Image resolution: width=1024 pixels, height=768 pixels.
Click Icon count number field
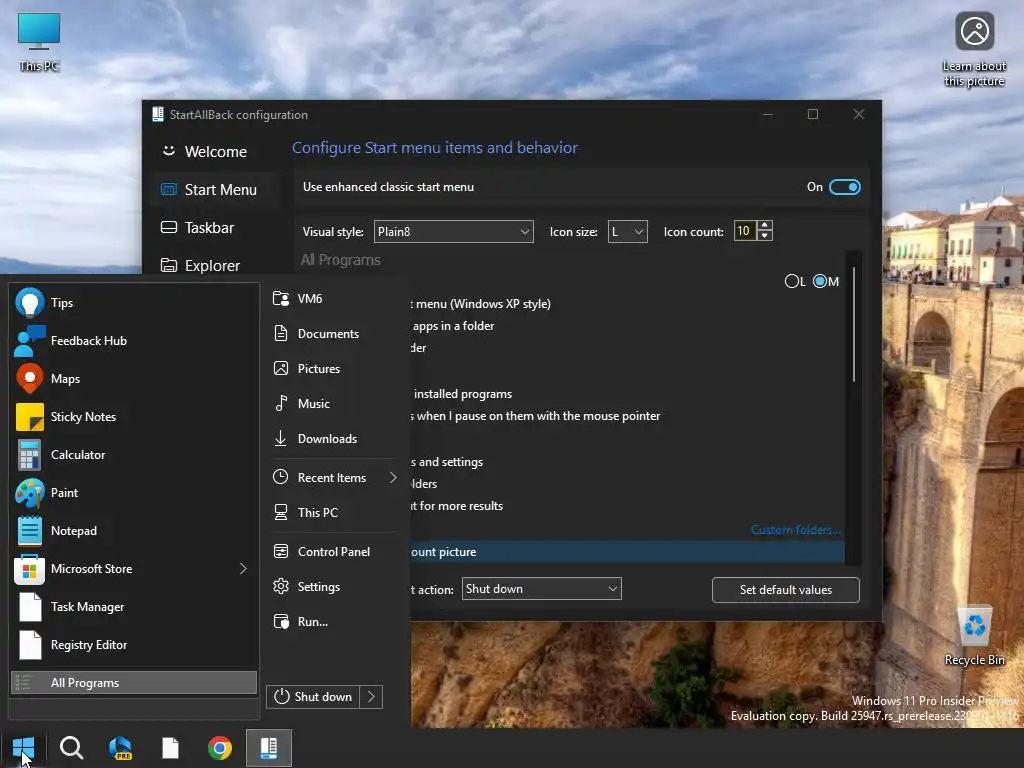pos(745,231)
